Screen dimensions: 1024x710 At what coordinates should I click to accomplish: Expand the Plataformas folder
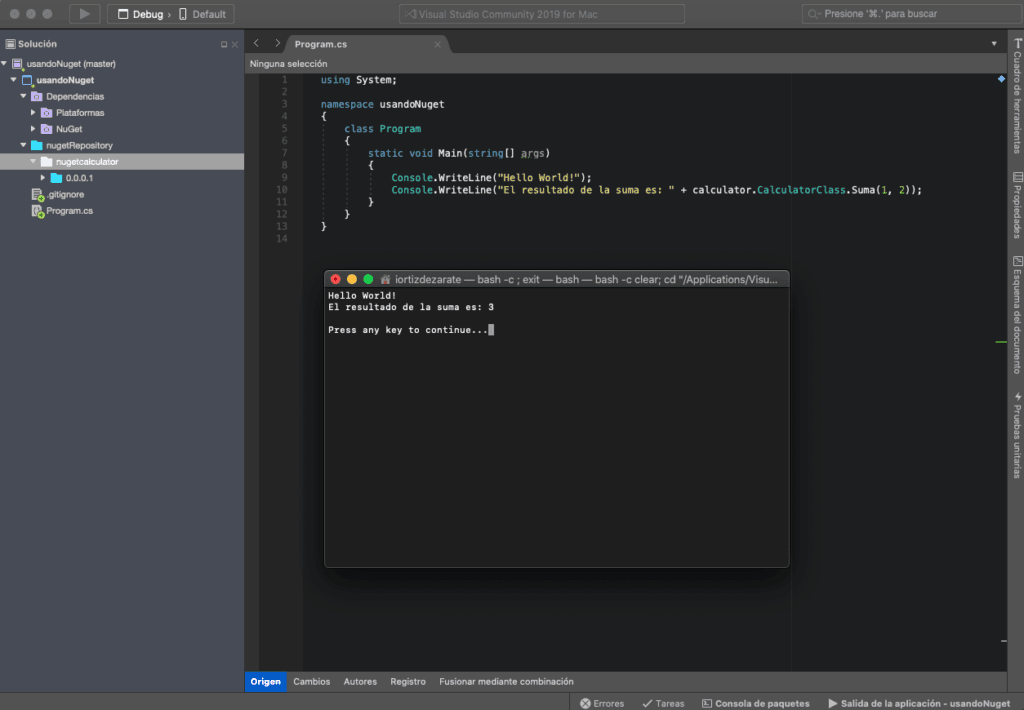click(33, 113)
